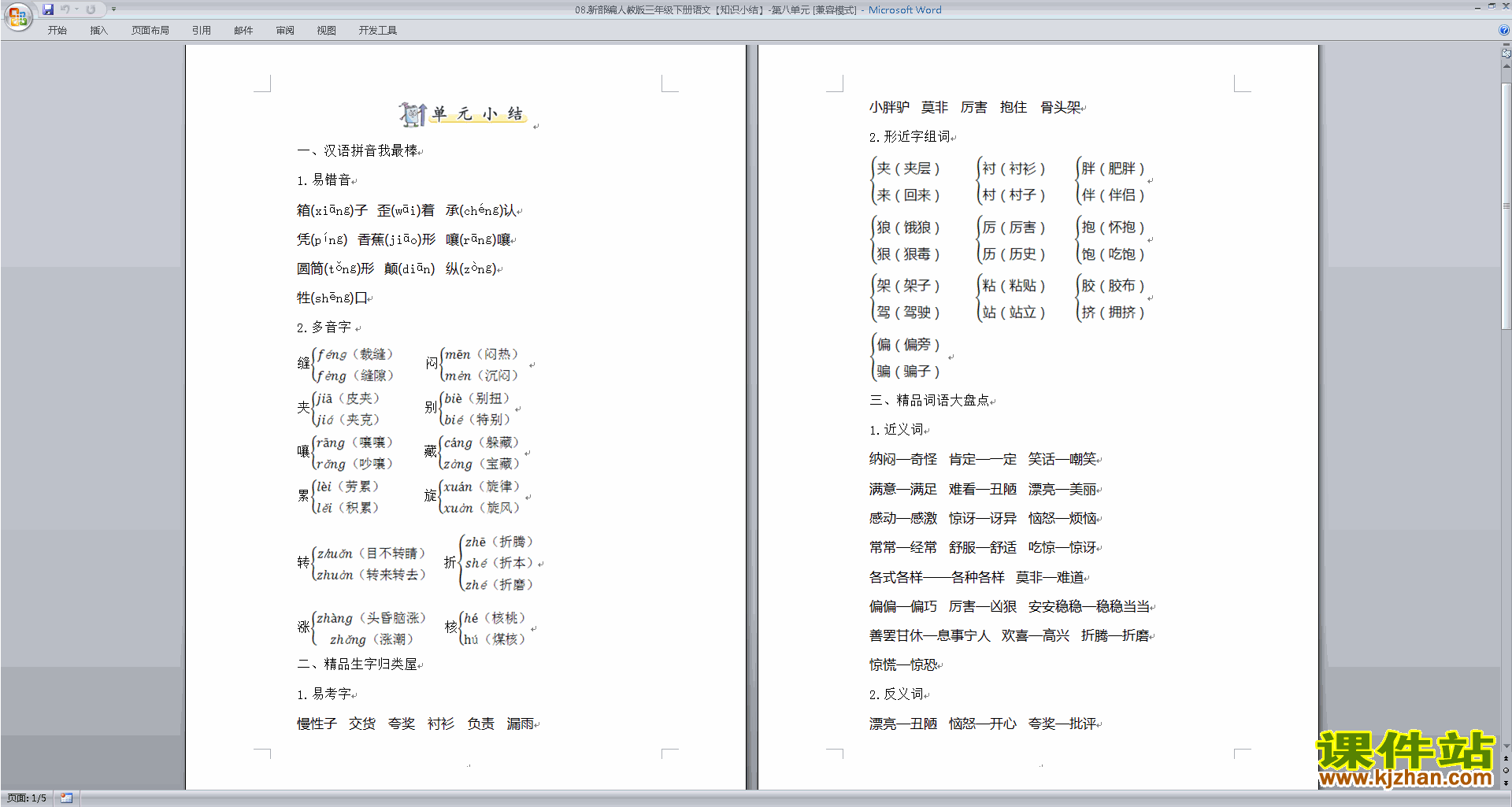Go to previous page double-arrow button

tap(1506, 759)
